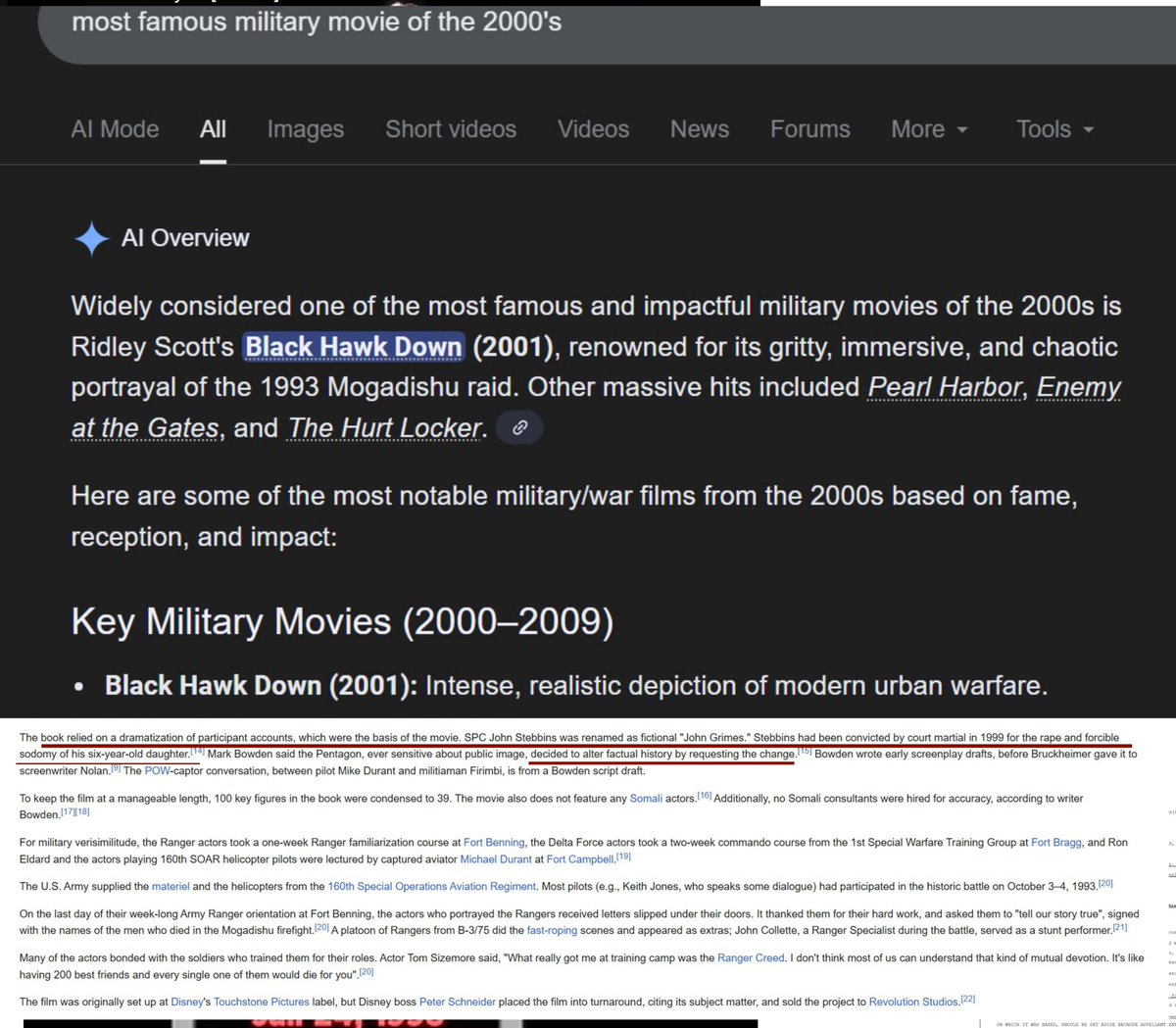The height and width of the screenshot is (1028, 1176).
Task: Click citation [9] after screenwriter Nolan
Action: 116,768
